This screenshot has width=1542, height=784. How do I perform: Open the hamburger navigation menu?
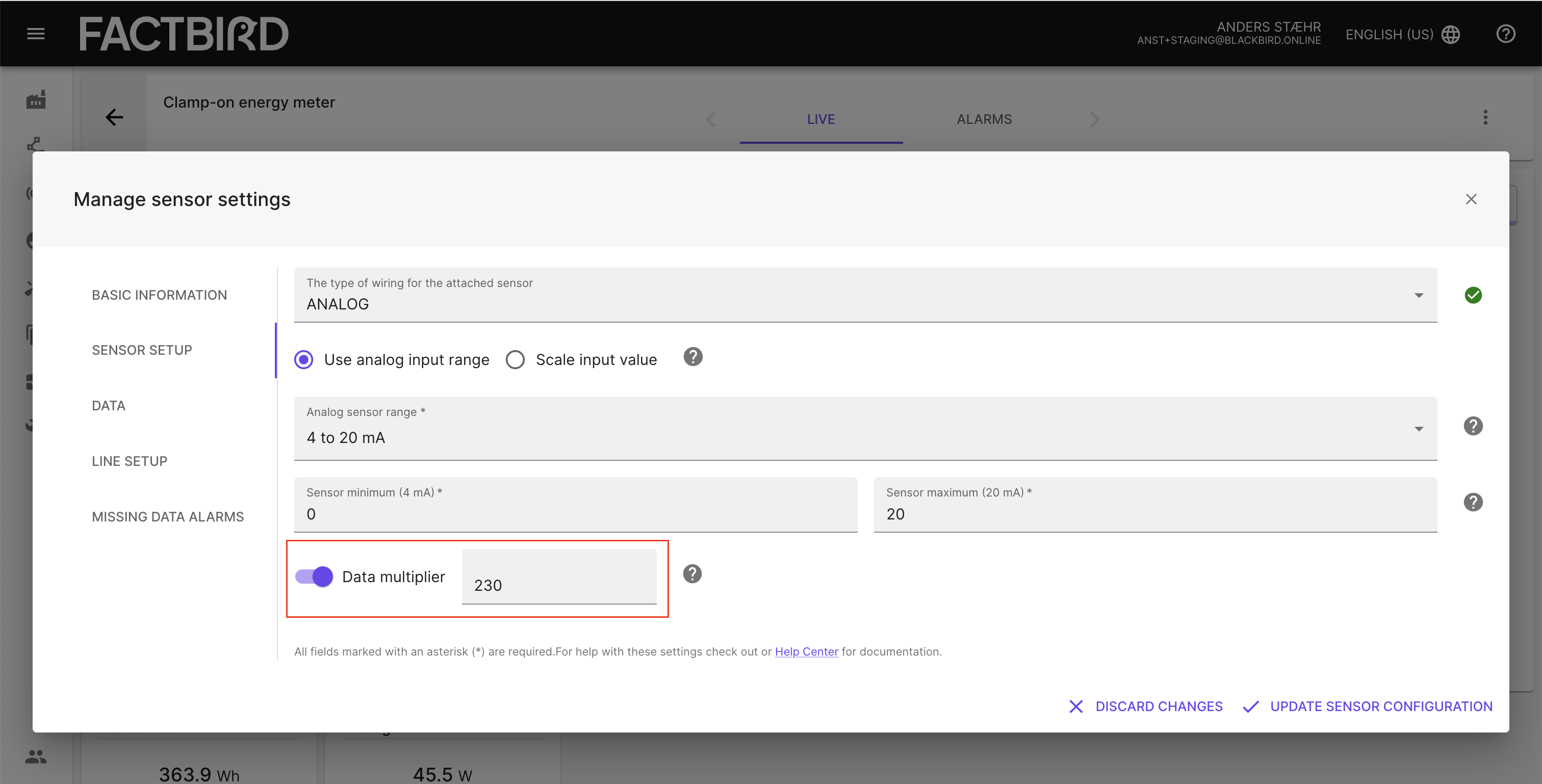36,34
